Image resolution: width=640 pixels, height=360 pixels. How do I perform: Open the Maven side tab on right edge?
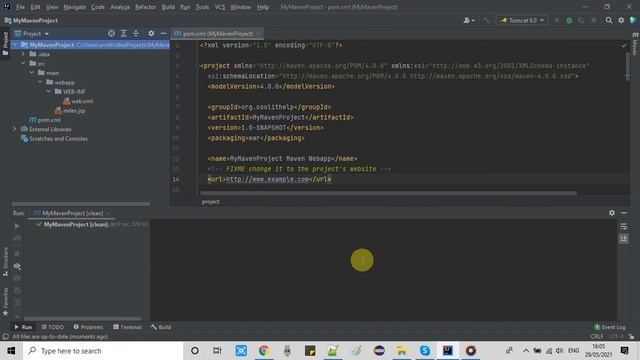[635, 44]
